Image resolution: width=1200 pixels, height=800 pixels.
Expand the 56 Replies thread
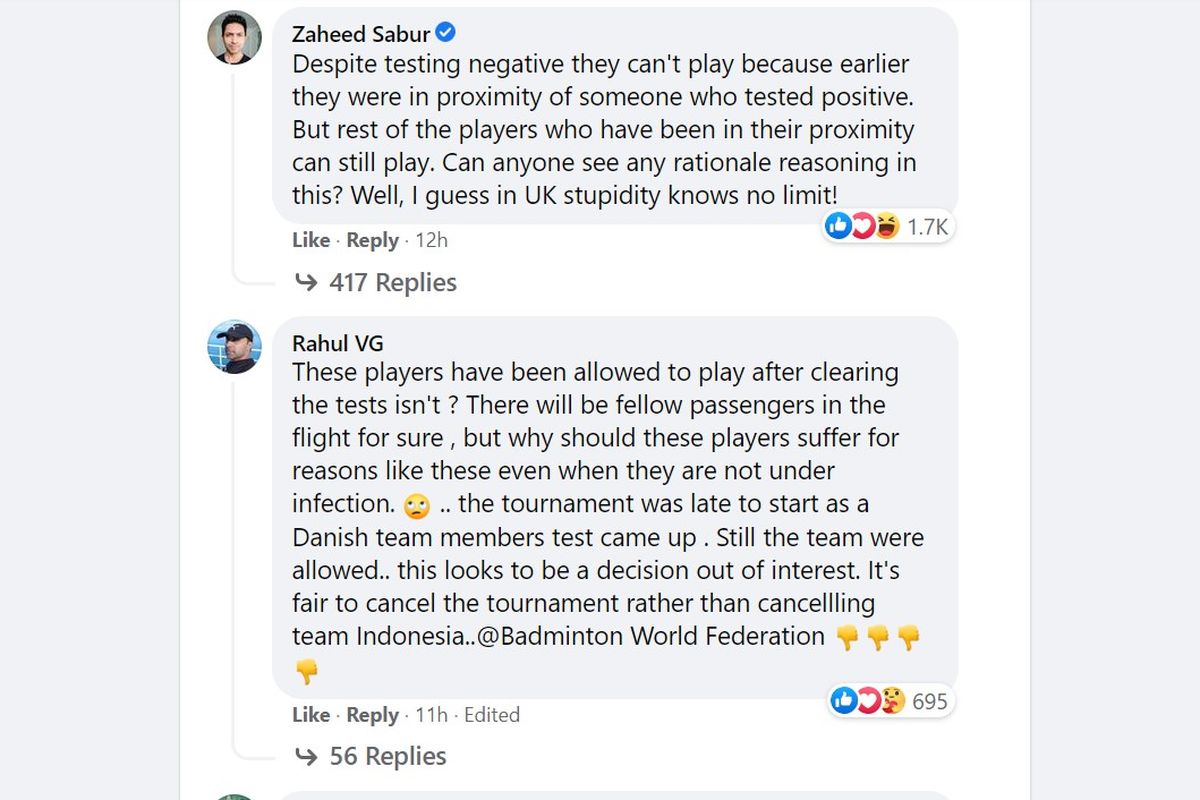coord(388,757)
